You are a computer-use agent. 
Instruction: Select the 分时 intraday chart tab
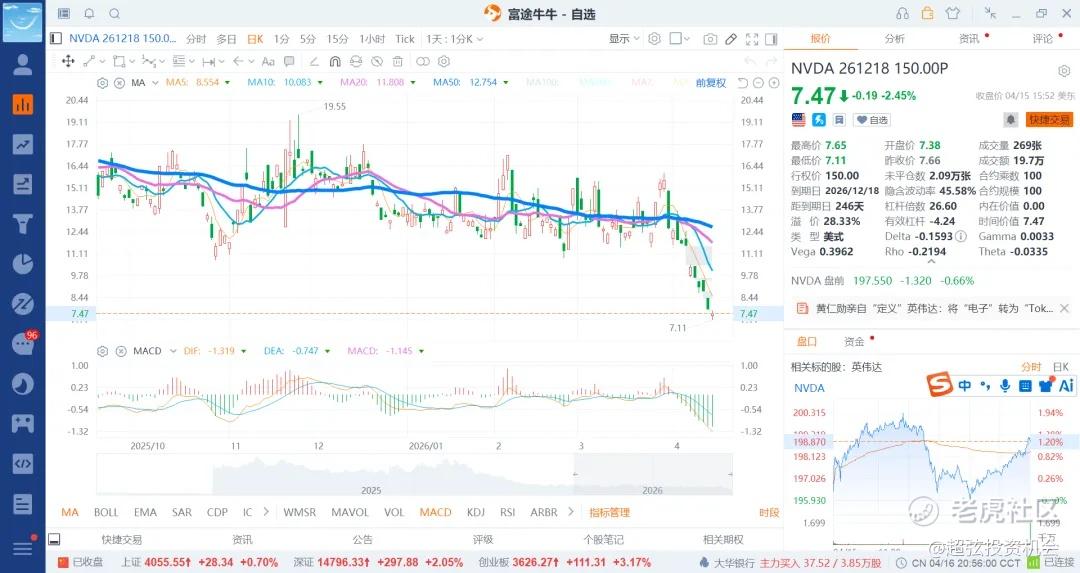[x=196, y=39]
